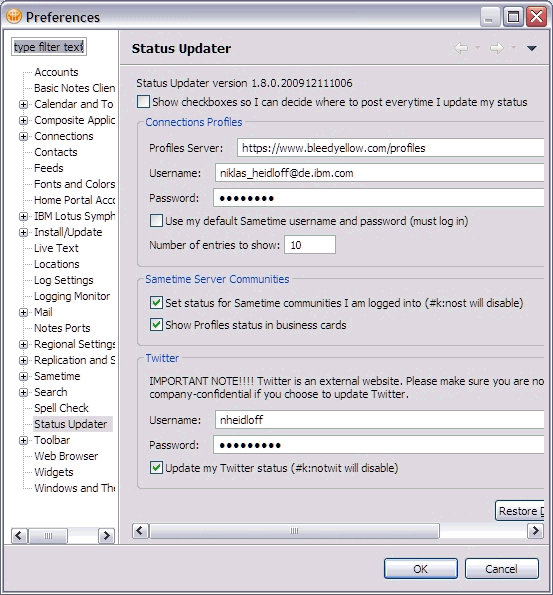Expand the Toolbar tree node
553x595 pixels.
(x=24, y=440)
